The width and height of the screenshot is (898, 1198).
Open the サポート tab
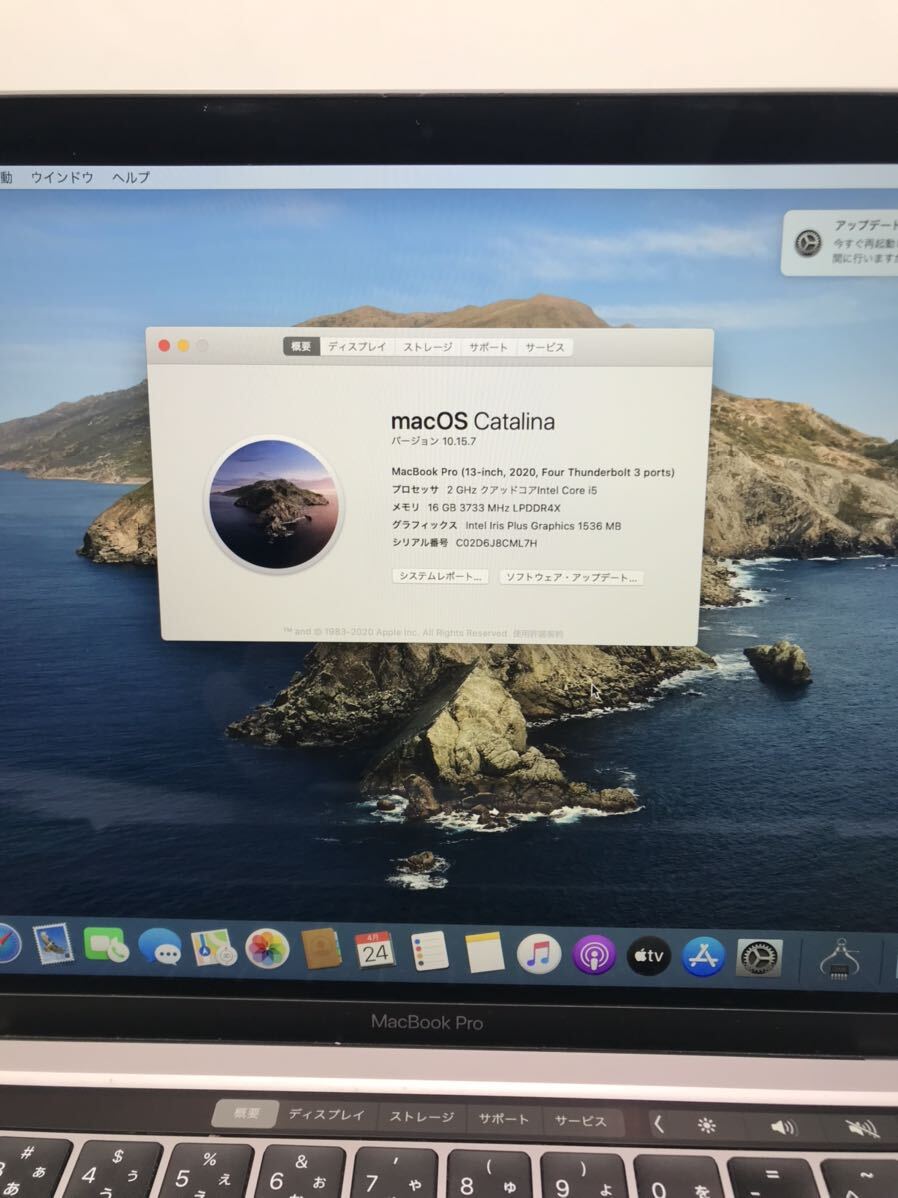pos(488,347)
